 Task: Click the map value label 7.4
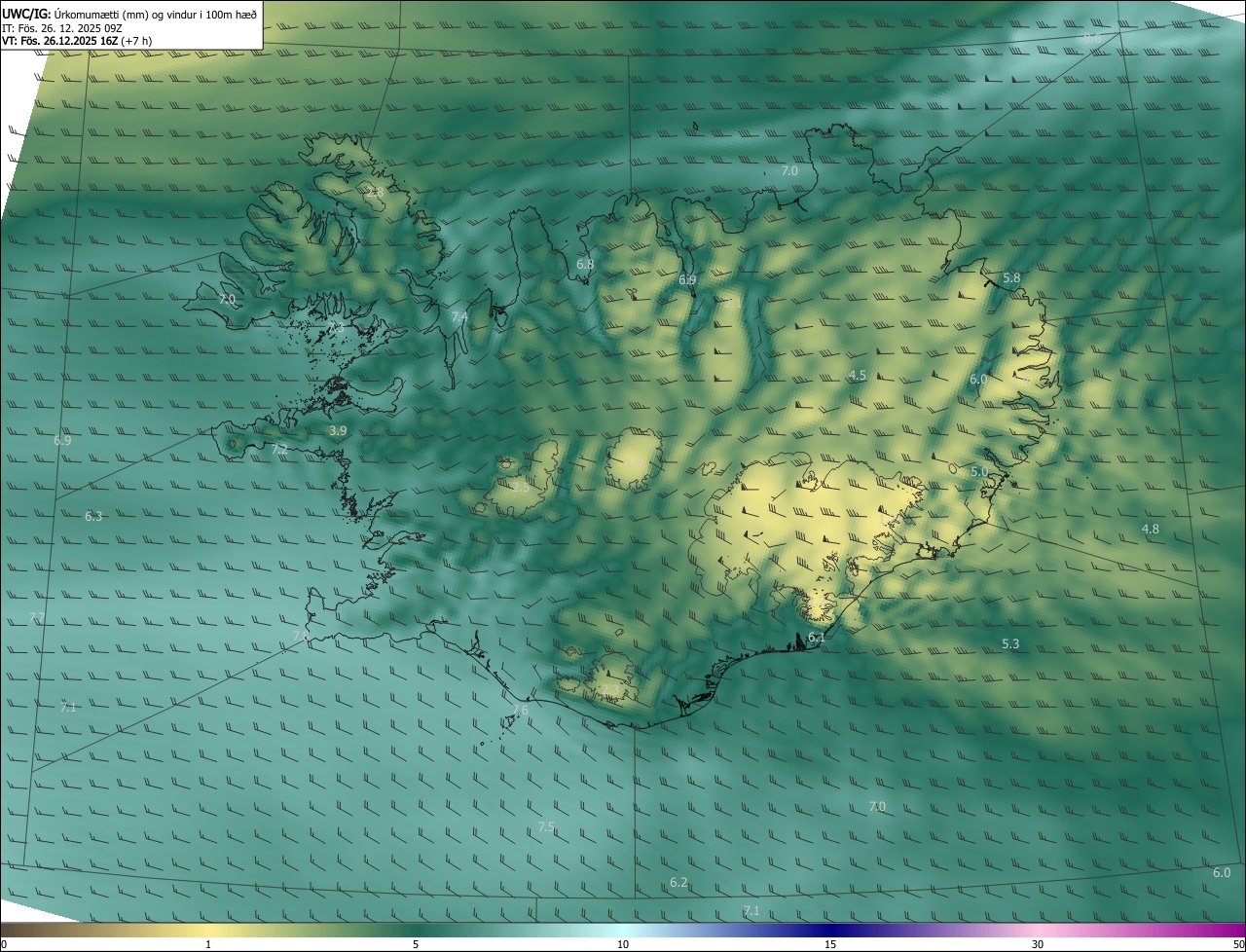459,316
